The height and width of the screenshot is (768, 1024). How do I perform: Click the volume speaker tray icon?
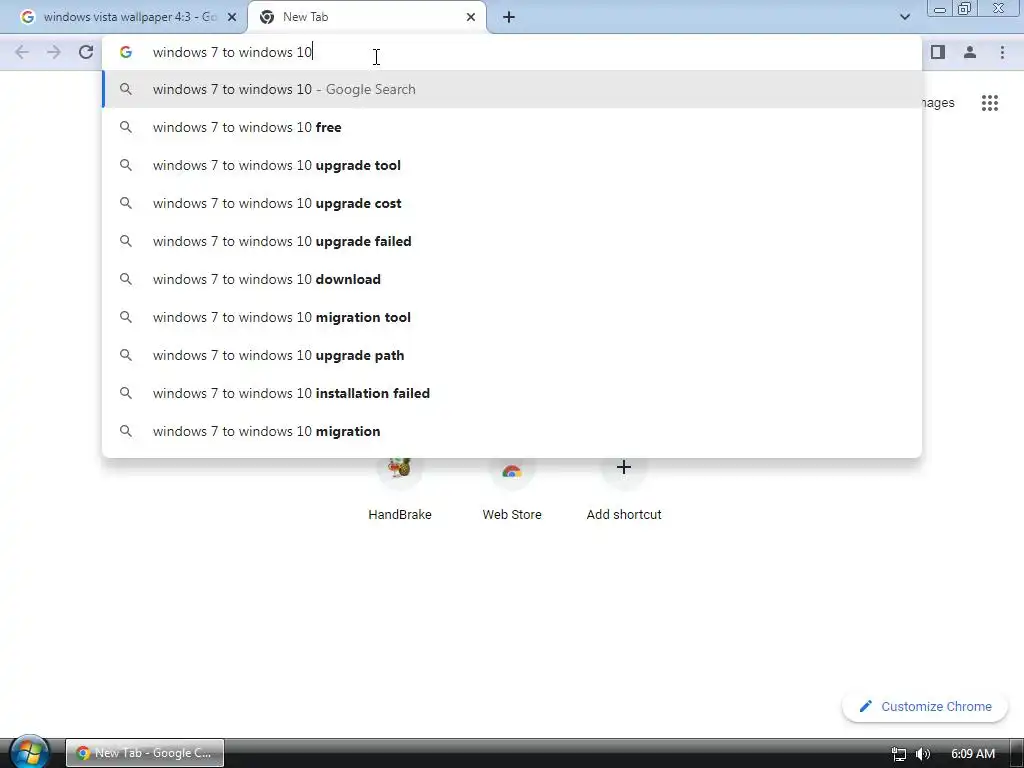coord(923,754)
